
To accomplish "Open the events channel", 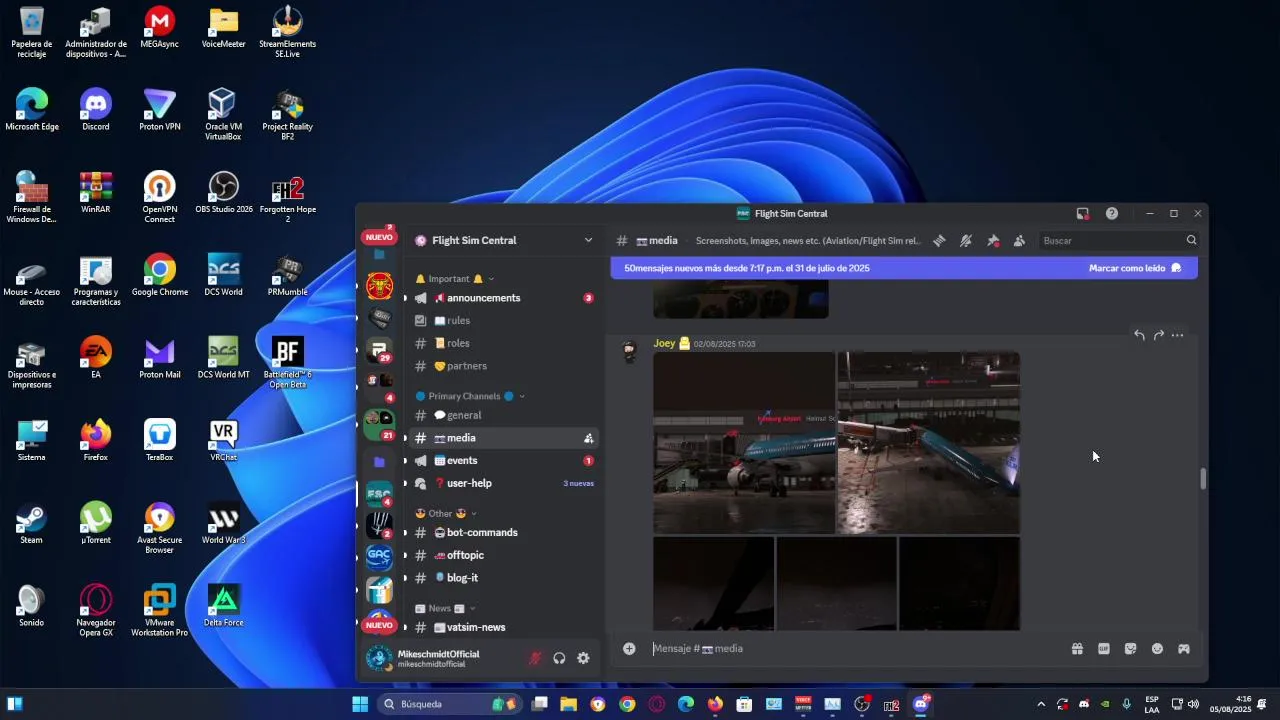I will click(504, 461).
